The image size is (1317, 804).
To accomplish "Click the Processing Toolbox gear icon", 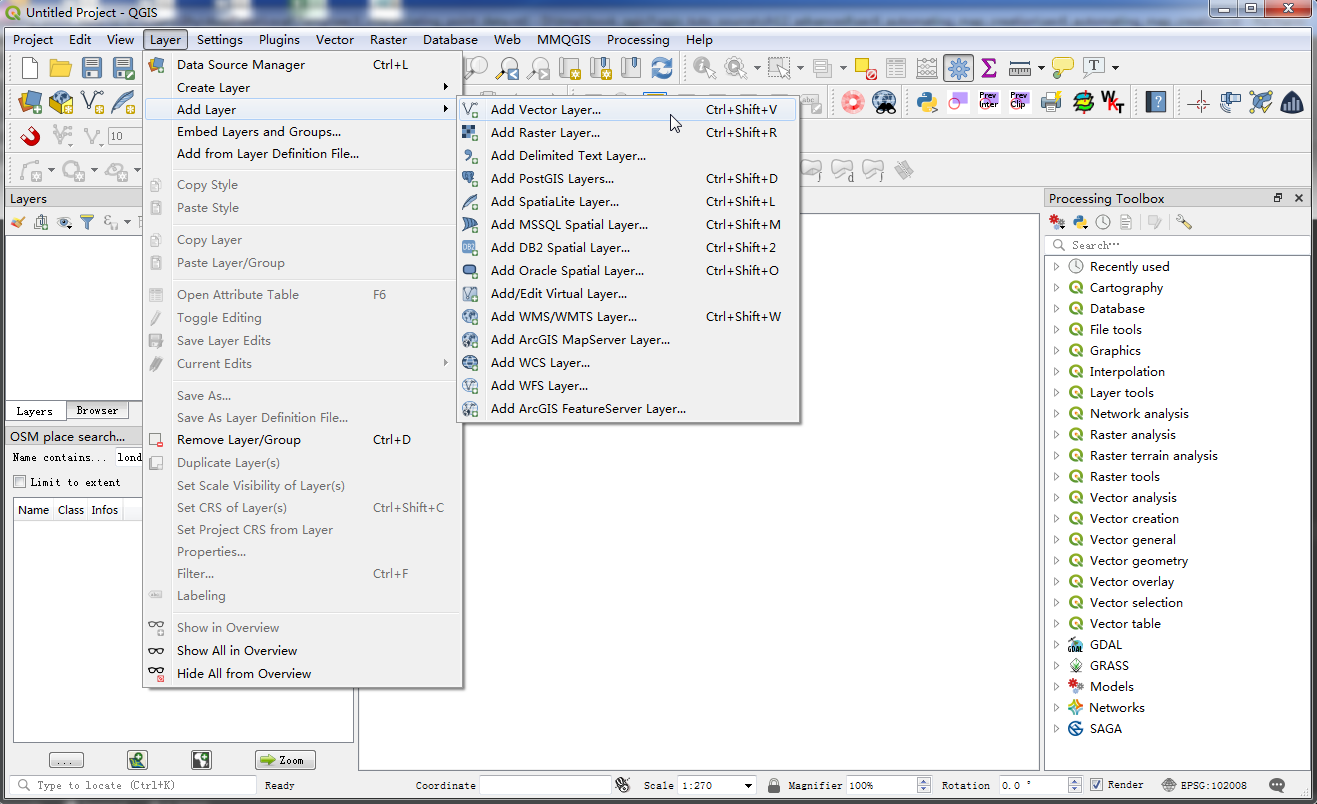I will 959,68.
